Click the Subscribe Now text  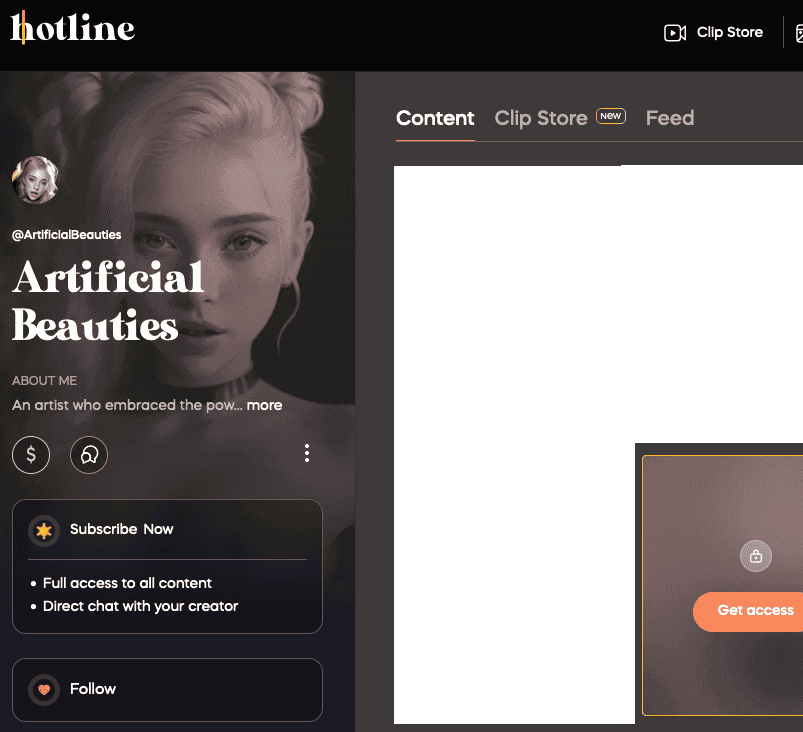[122, 529]
